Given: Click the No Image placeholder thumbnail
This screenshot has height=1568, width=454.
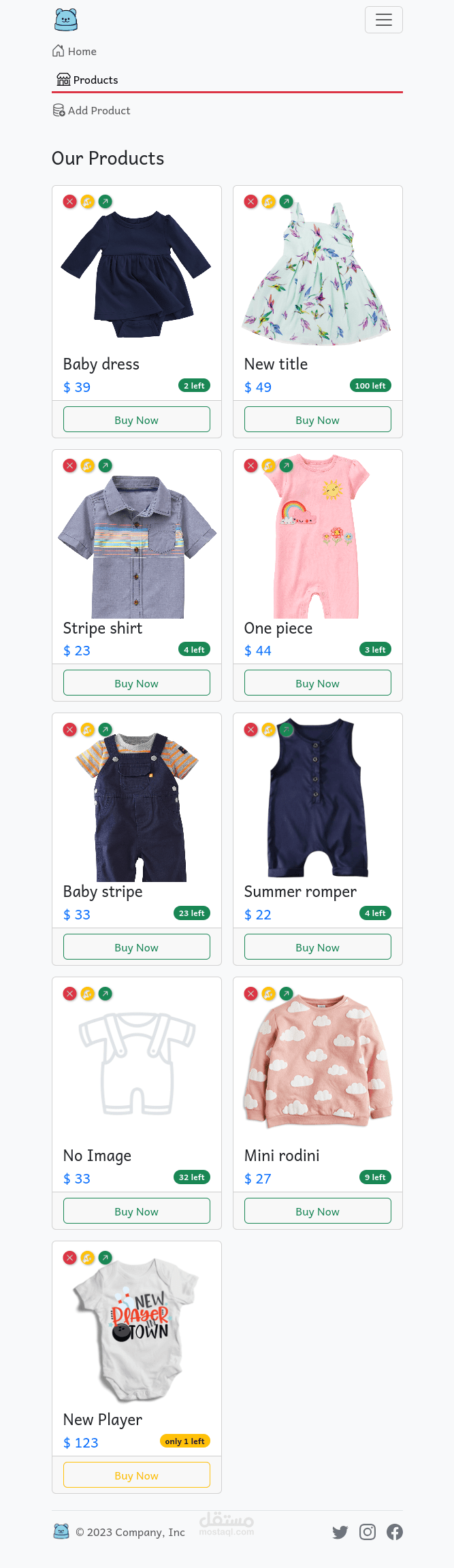Looking at the screenshot, I should [x=137, y=1062].
